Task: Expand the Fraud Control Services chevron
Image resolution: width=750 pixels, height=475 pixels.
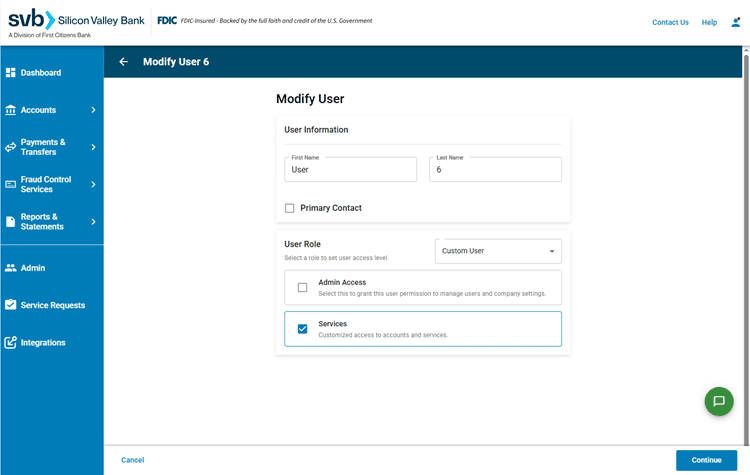Action: tap(93, 184)
